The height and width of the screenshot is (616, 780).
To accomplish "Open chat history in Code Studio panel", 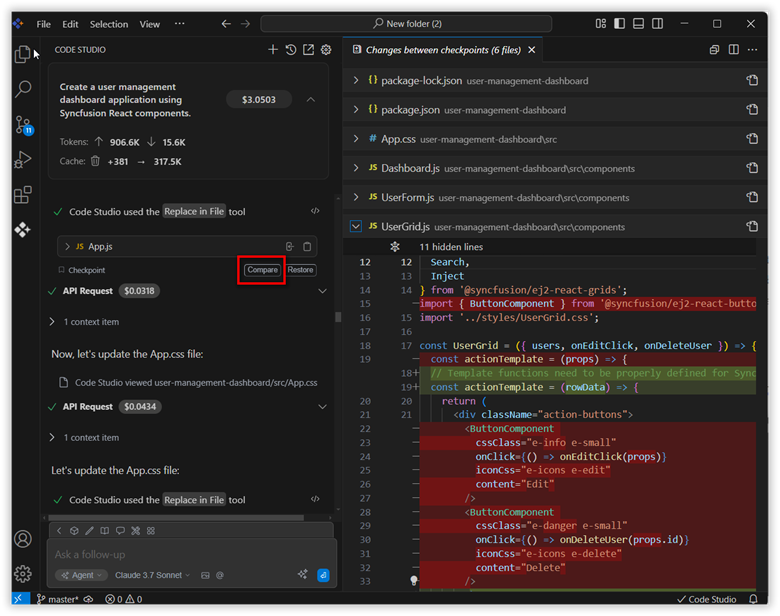I will pyautogui.click(x=290, y=50).
